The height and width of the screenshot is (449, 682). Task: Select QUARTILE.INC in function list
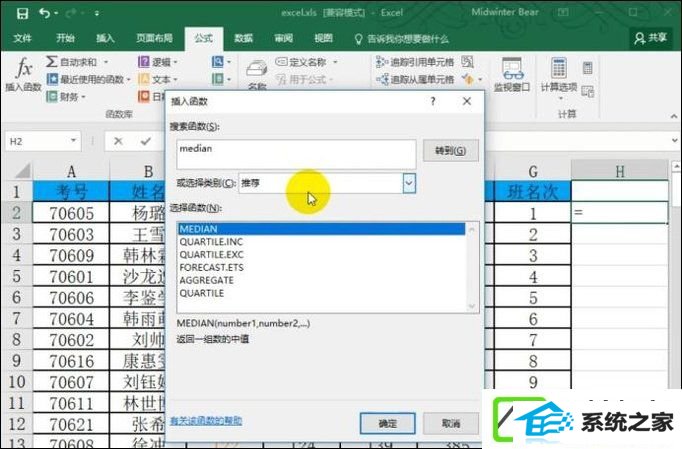point(321,242)
